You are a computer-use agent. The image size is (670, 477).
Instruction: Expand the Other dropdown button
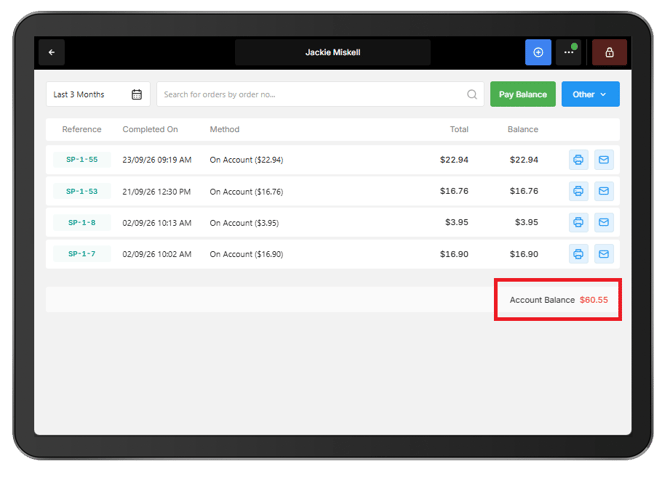pos(590,94)
